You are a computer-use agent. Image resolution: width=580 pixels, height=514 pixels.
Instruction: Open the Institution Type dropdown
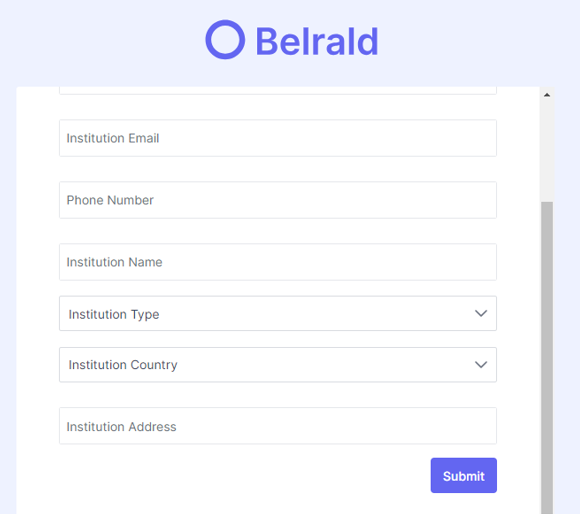[278, 313]
